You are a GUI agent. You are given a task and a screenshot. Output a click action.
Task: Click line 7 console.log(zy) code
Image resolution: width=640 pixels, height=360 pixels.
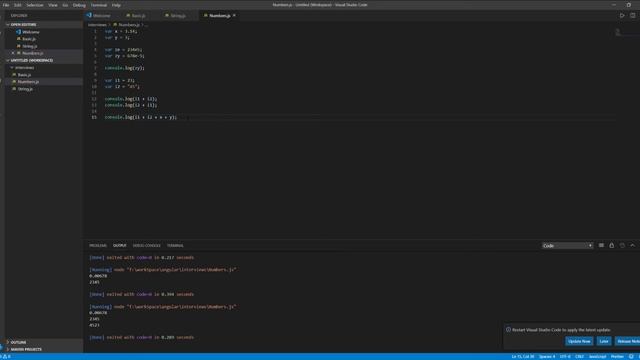tap(124, 68)
